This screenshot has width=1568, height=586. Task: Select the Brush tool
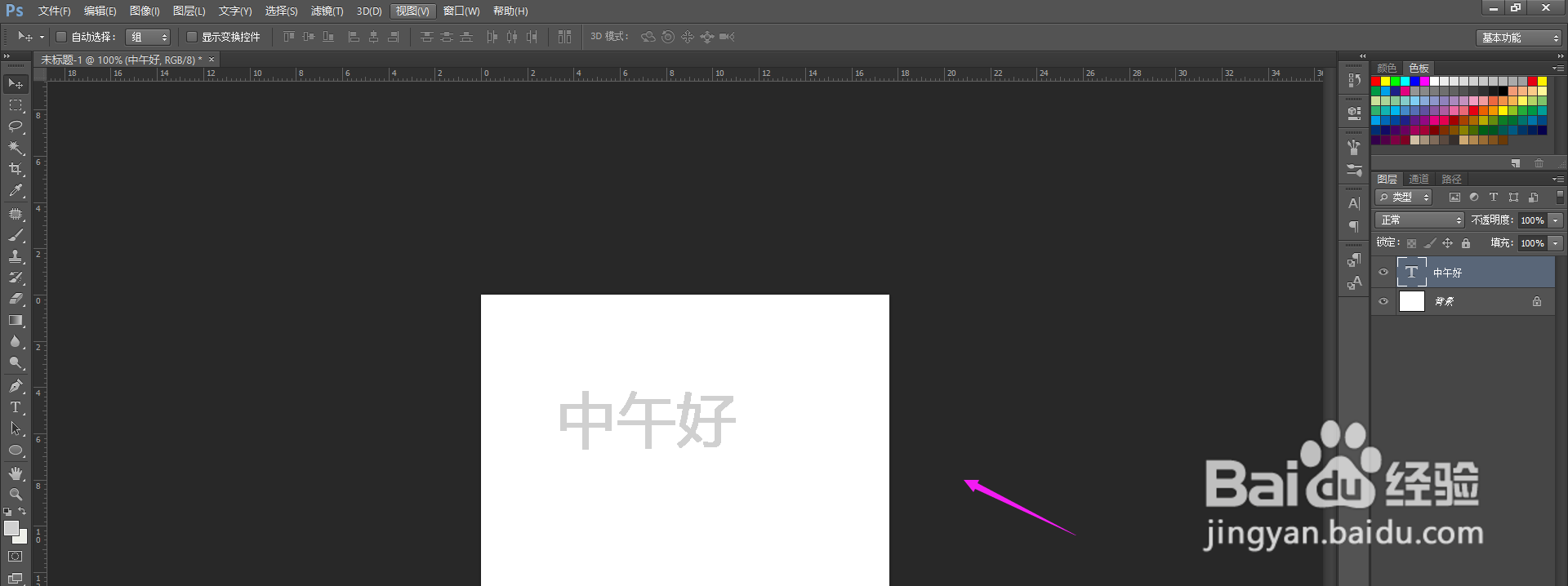click(x=16, y=235)
